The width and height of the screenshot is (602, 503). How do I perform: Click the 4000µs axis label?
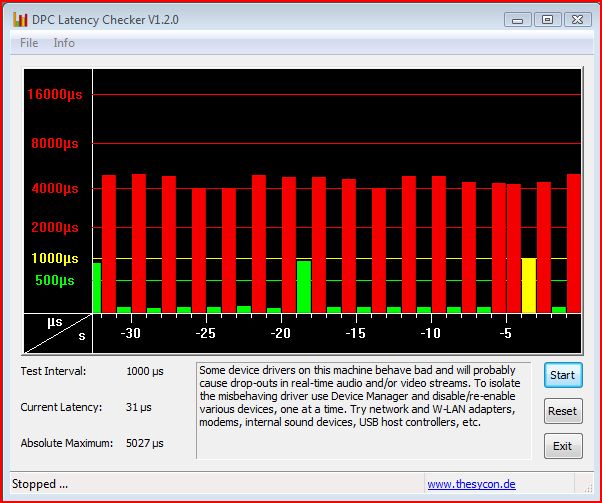coord(55,188)
